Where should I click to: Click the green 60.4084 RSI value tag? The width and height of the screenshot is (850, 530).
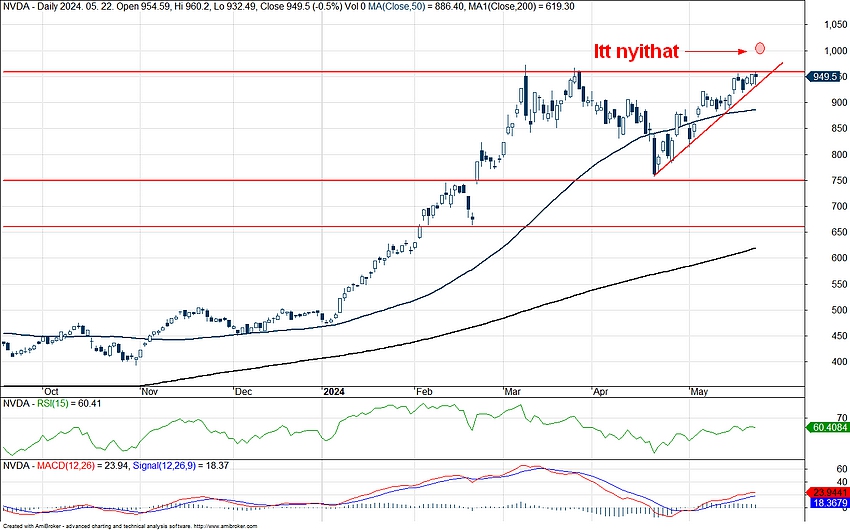[827, 428]
